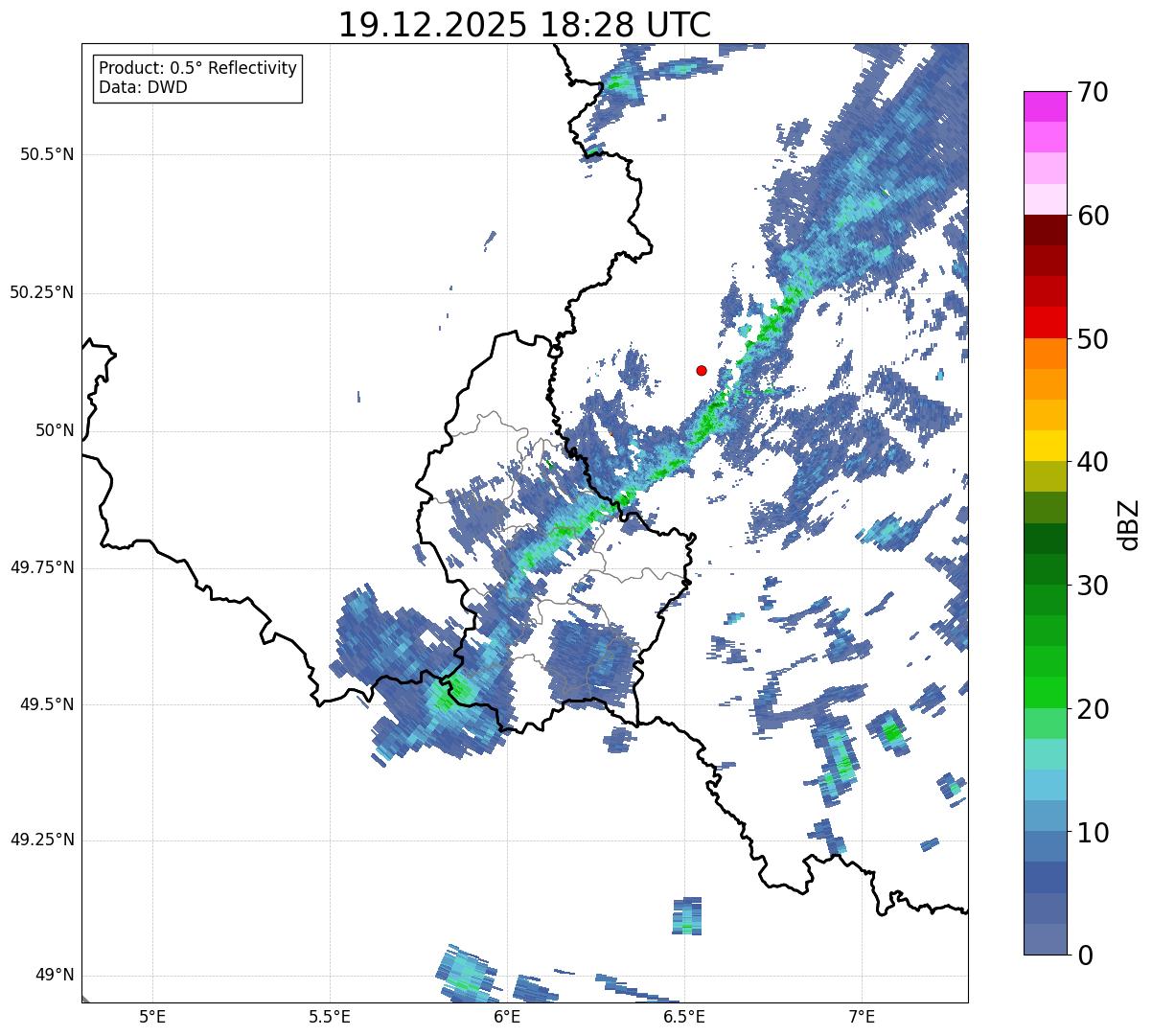Click the 7°E longitude label
The width and height of the screenshot is (1152, 1036).
(x=862, y=1017)
